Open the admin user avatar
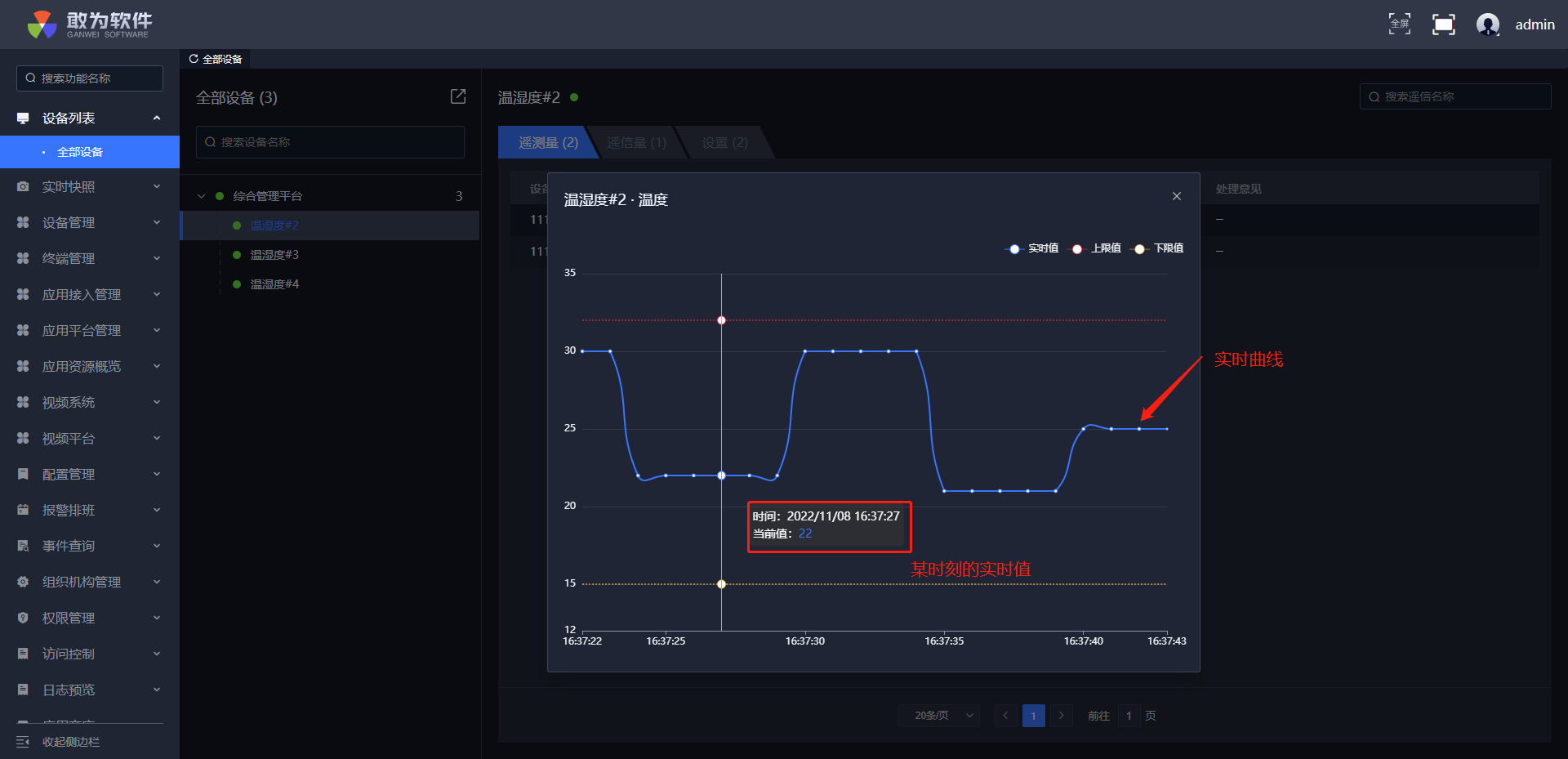 click(1488, 25)
